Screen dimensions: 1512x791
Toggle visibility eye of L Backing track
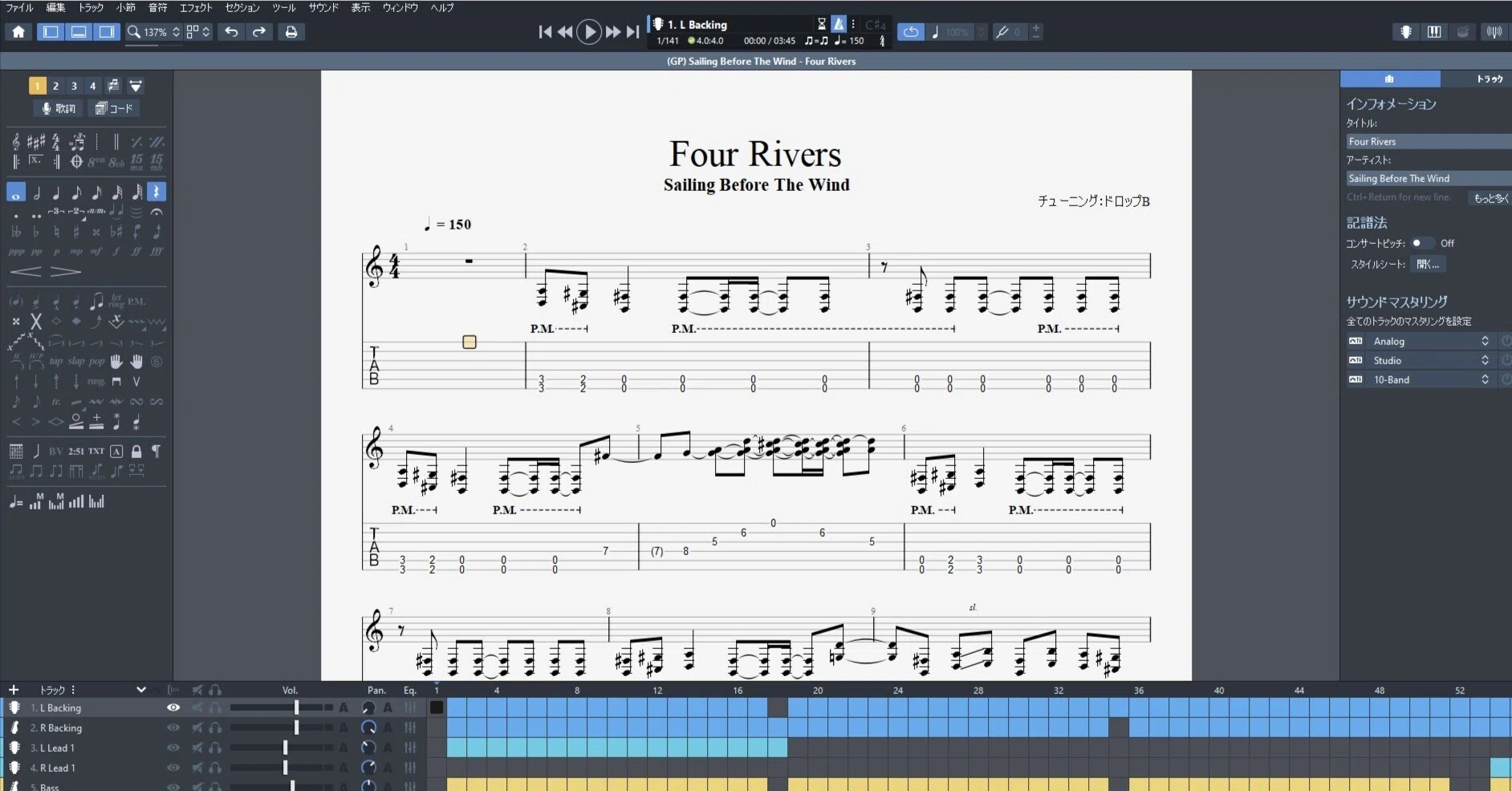tap(173, 708)
